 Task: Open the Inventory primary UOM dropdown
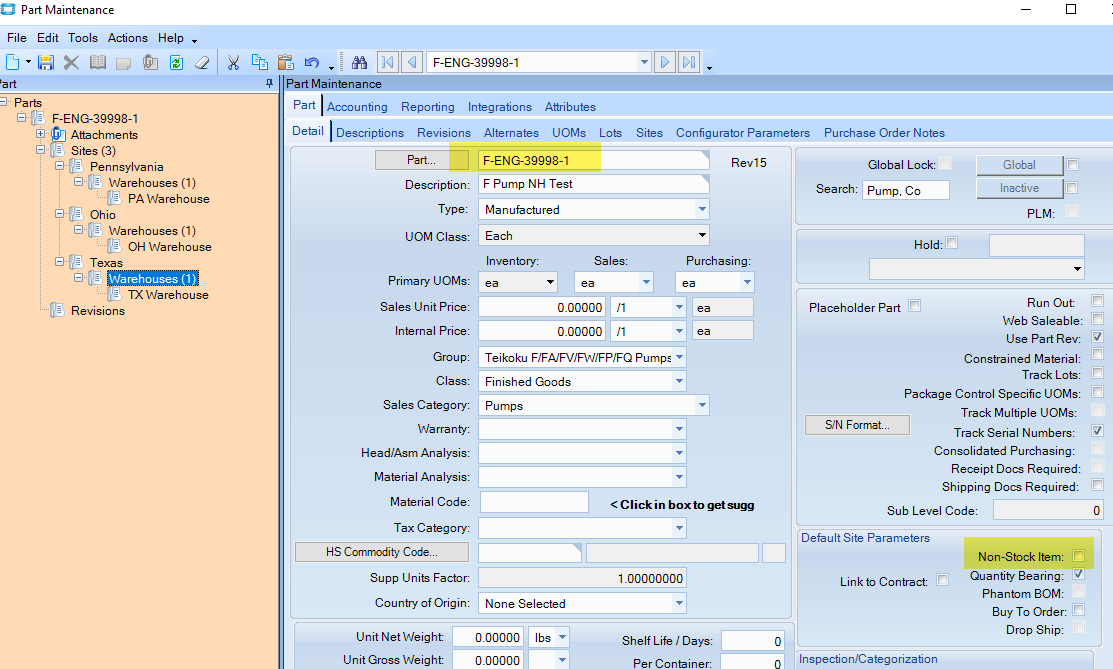[550, 283]
